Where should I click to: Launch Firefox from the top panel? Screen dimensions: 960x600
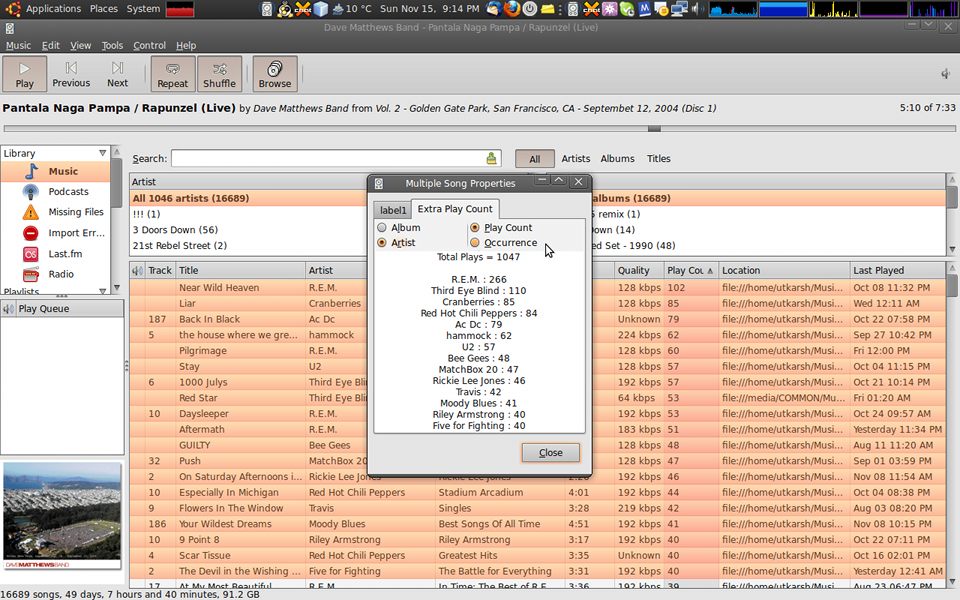point(512,9)
